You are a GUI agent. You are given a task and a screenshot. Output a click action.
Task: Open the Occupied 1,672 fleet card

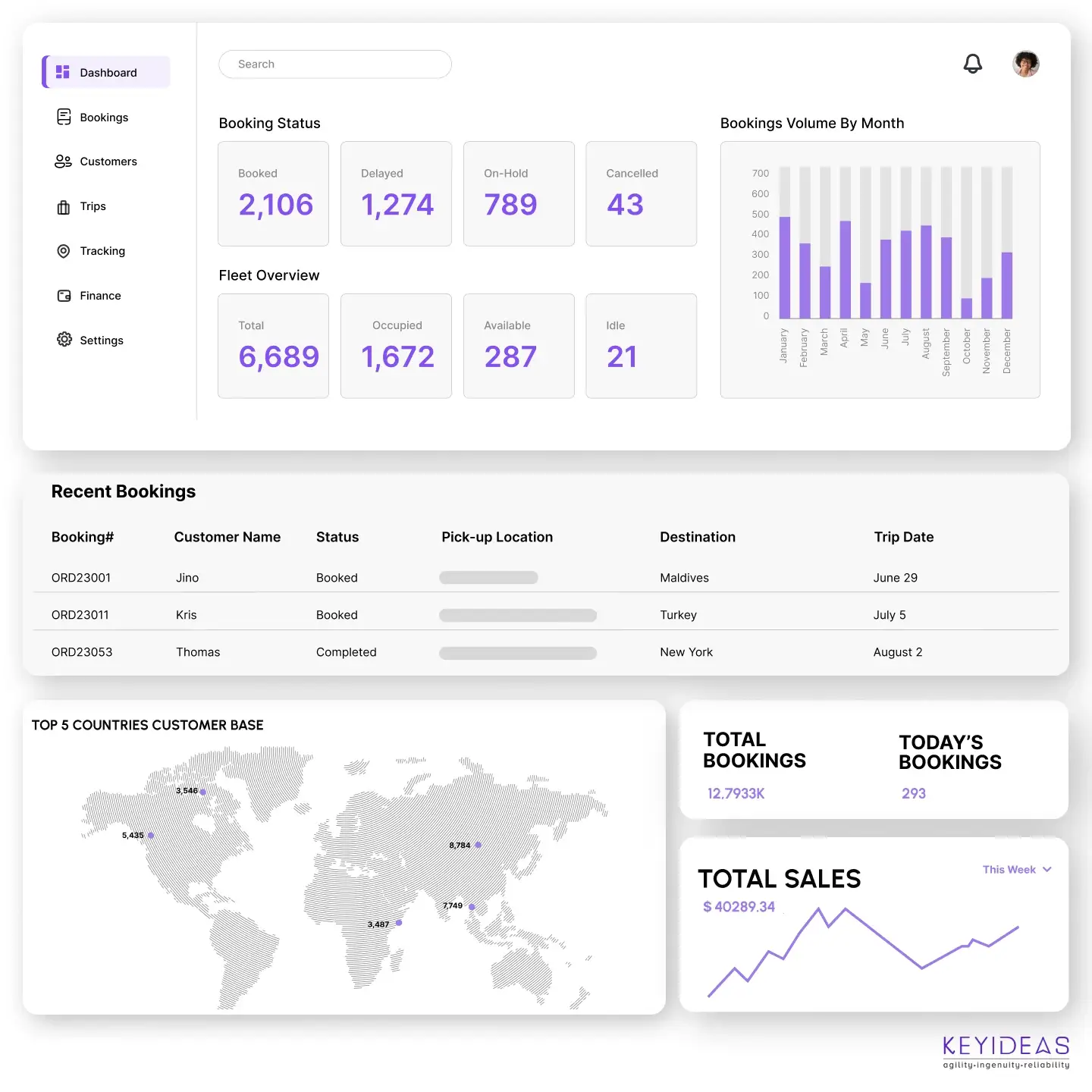396,346
